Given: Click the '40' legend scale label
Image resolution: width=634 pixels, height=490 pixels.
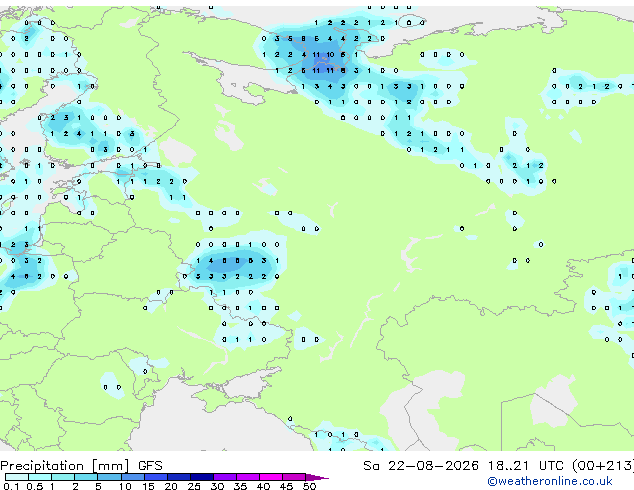Looking at the screenshot, I should (263, 486).
